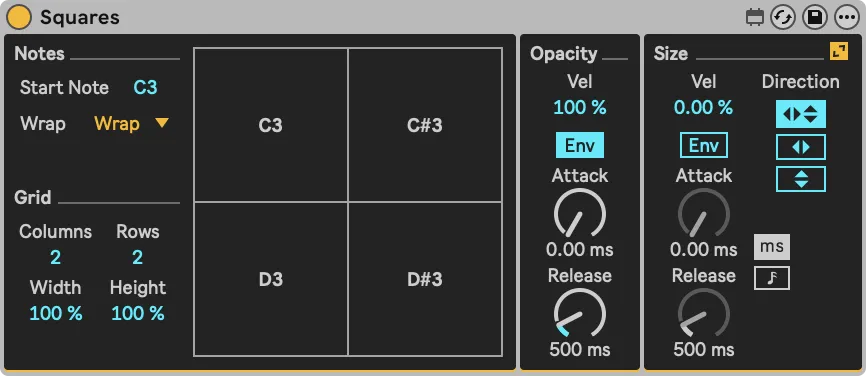Click the Max for Live edit icon
Screen dimensions: 866x376
click(x=754, y=17)
